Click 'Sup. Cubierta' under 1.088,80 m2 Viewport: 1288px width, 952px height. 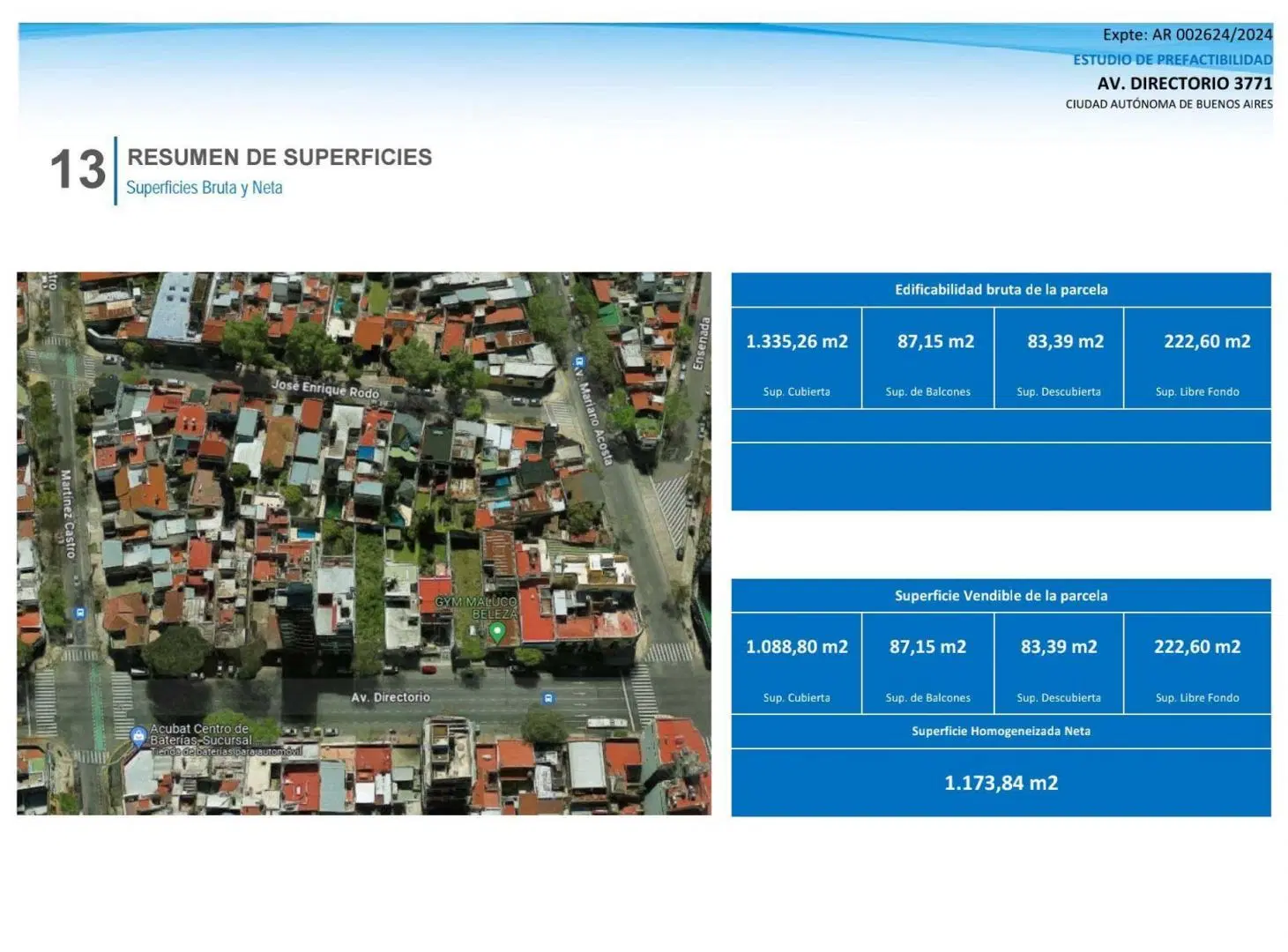[x=796, y=698]
